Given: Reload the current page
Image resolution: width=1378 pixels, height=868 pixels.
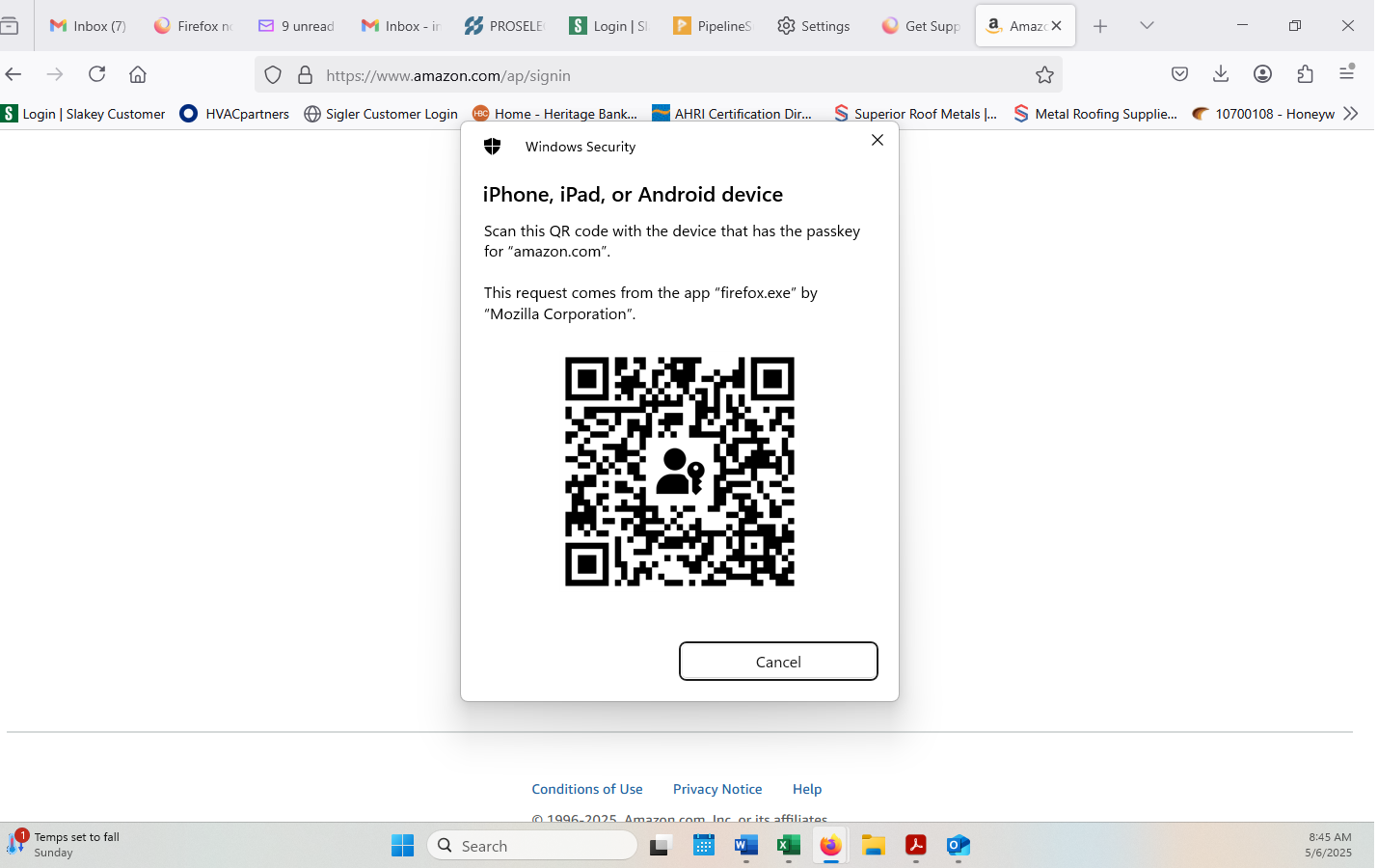Looking at the screenshot, I should point(96,74).
